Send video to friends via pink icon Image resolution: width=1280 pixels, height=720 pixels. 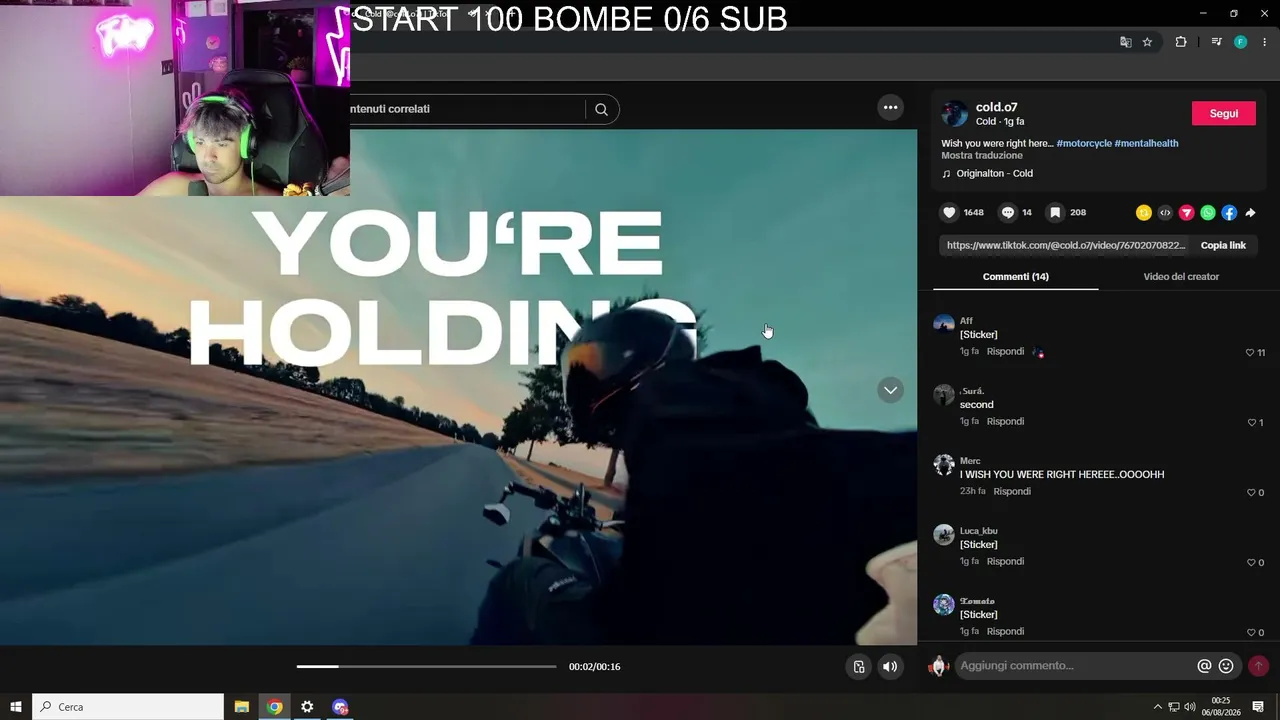tap(1186, 213)
